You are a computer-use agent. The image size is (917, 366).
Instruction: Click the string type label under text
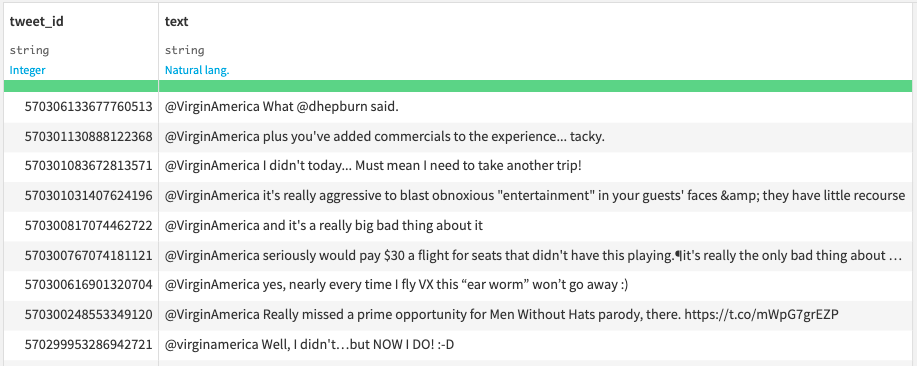(x=185, y=50)
